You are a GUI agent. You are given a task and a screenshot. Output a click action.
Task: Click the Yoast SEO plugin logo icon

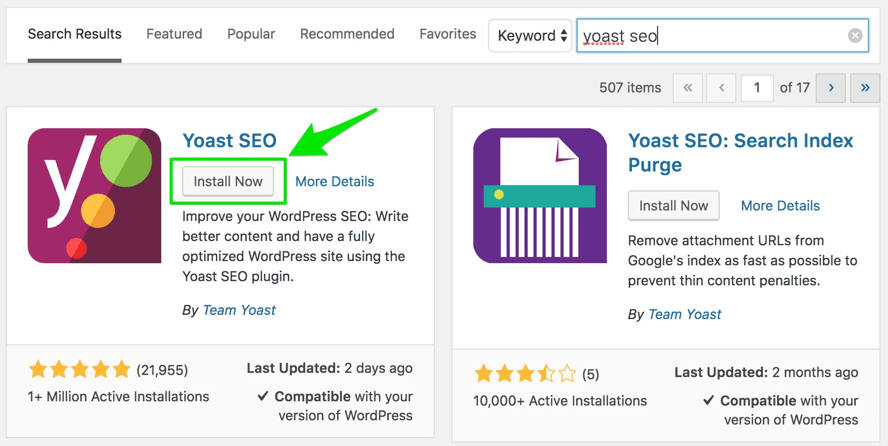(x=94, y=195)
